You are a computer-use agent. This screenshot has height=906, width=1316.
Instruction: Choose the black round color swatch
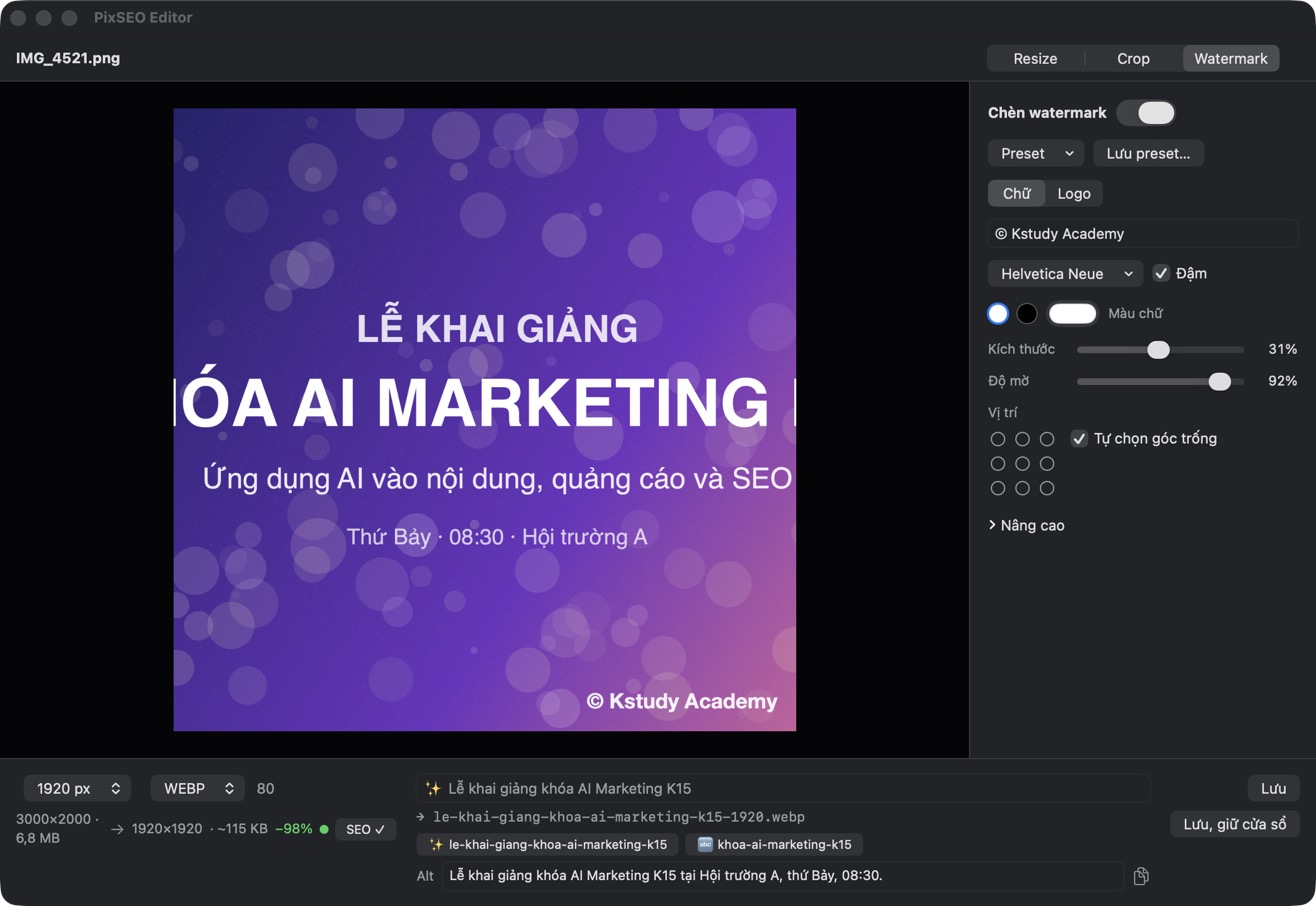(x=1027, y=313)
